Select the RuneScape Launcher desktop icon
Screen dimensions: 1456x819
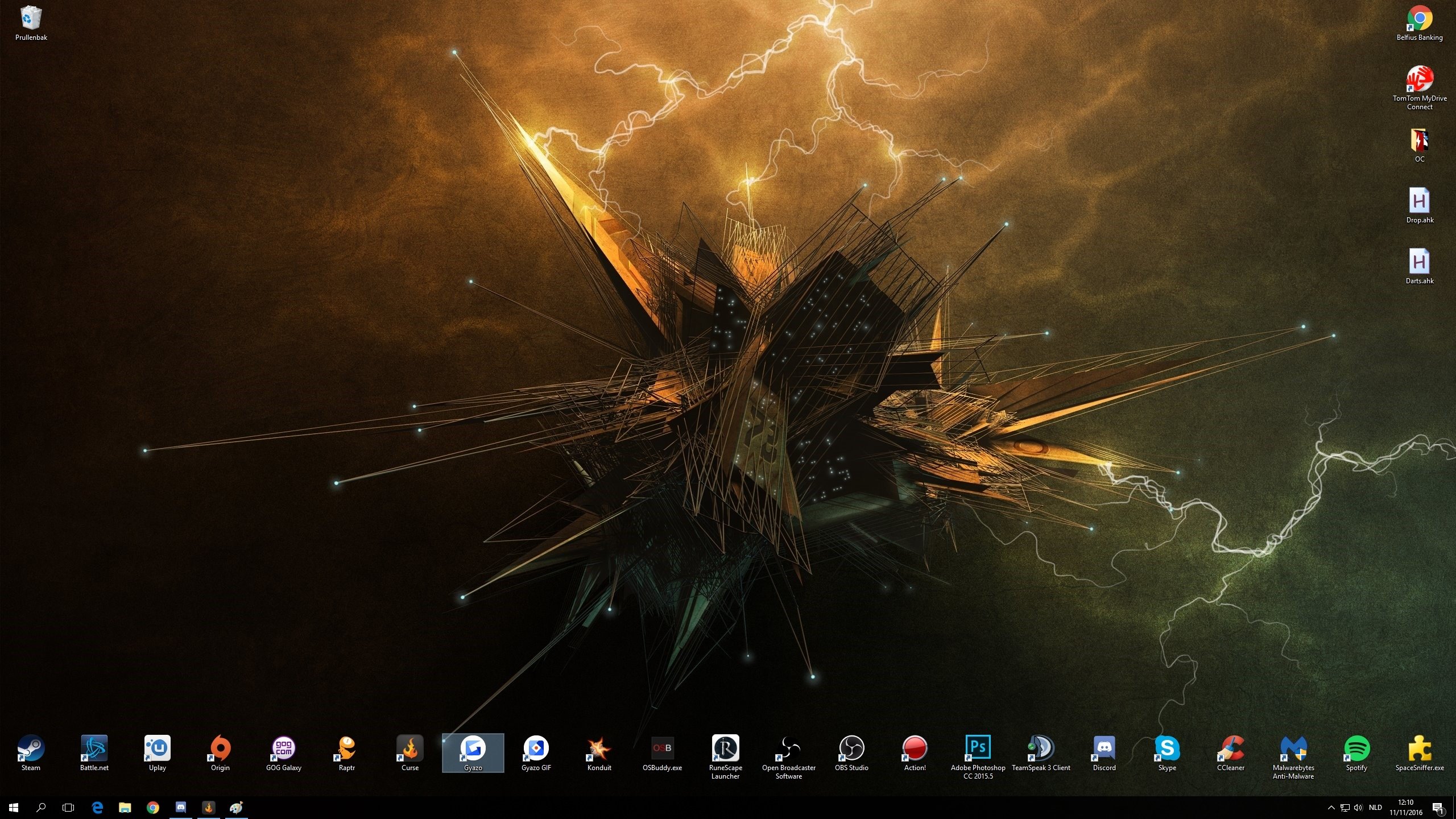pos(726,757)
